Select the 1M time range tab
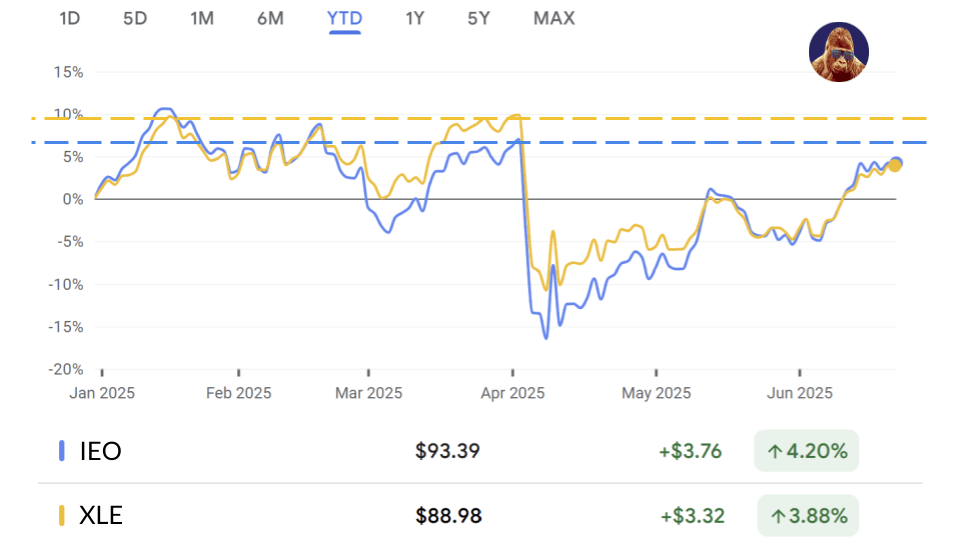 tap(202, 18)
